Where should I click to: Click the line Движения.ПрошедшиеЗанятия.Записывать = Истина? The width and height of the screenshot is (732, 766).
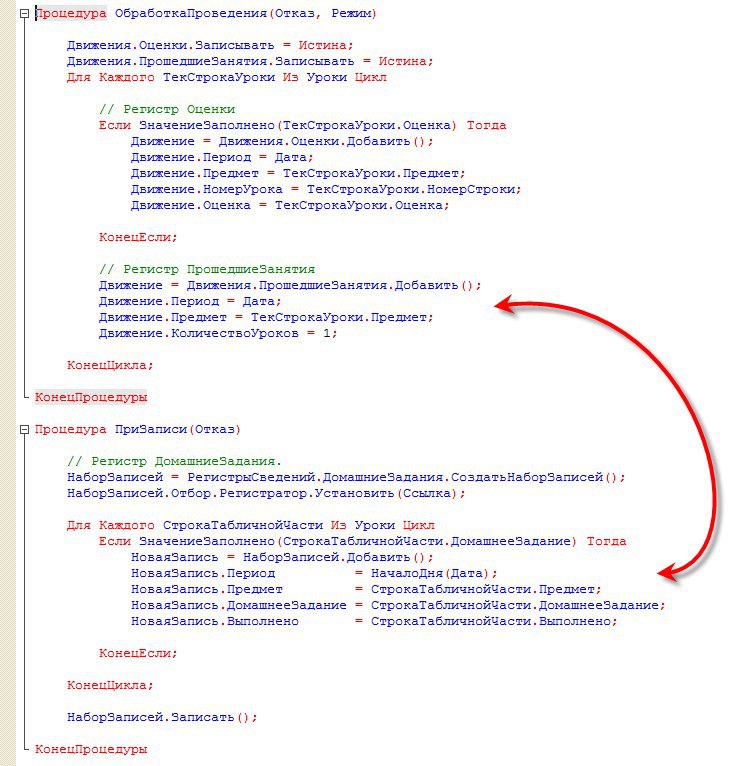(250, 62)
